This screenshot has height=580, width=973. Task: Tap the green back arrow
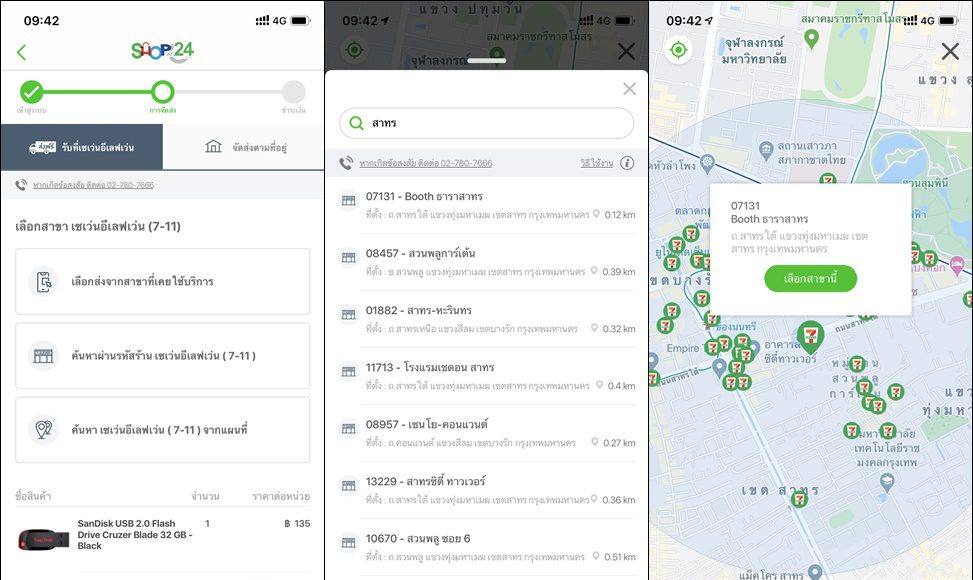[22, 52]
